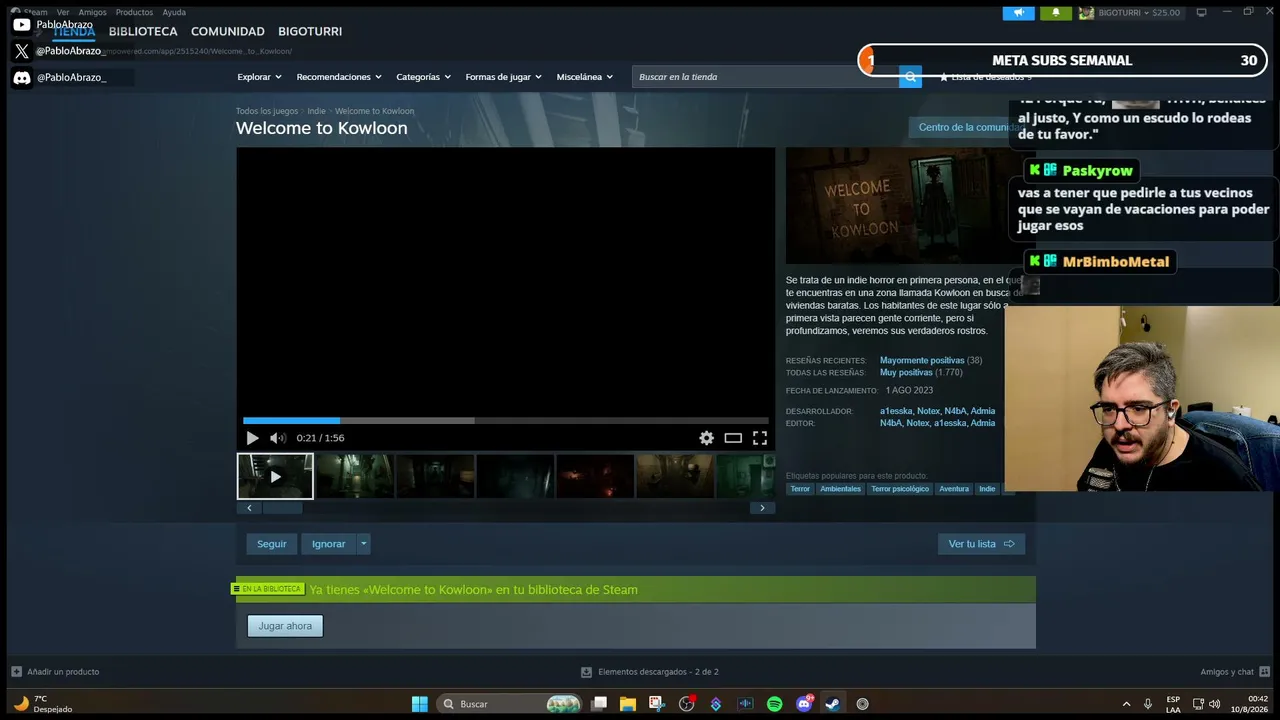Open system volume tray icon
This screenshot has height=720, width=1280.
[x=1214, y=704]
